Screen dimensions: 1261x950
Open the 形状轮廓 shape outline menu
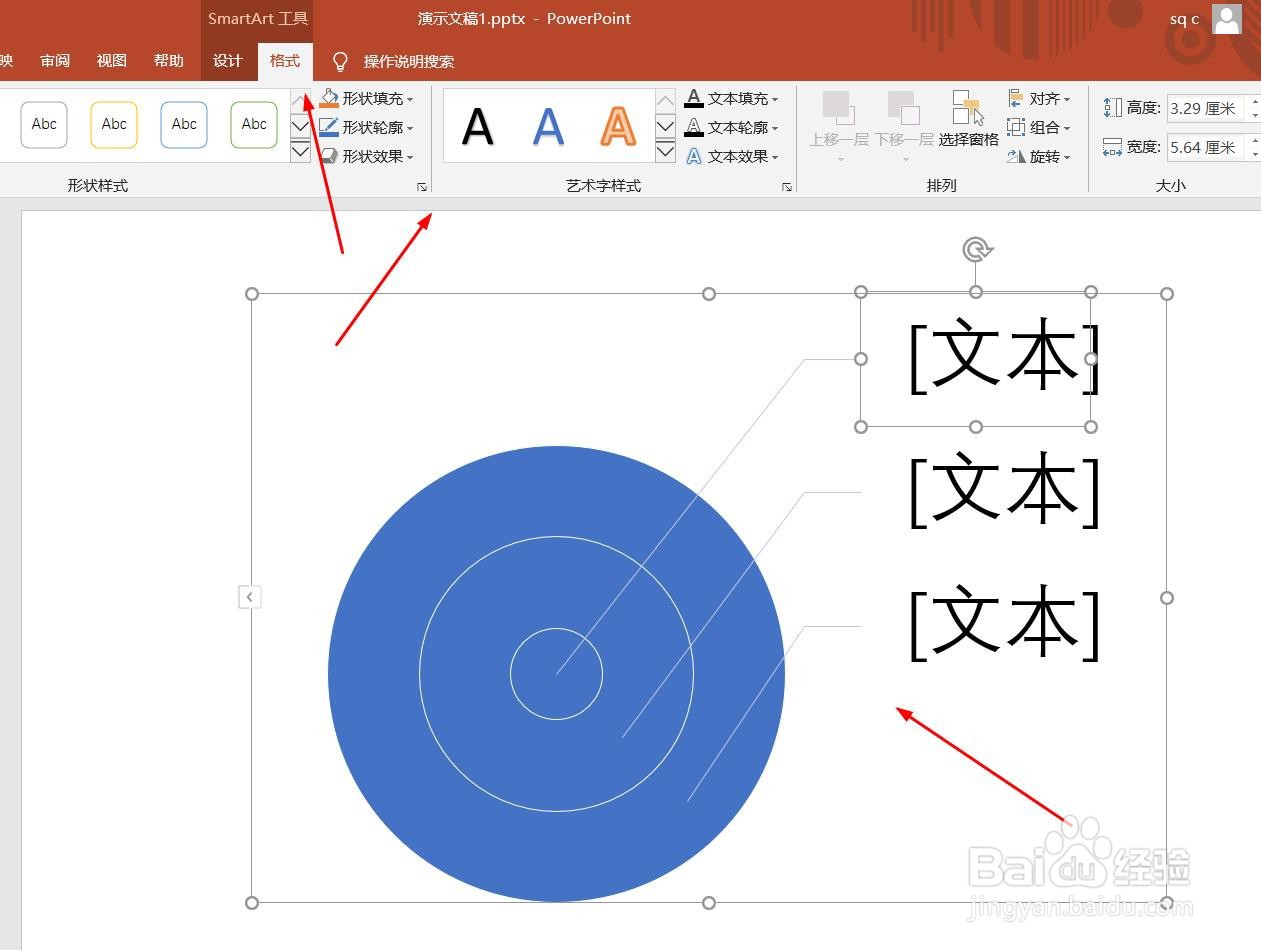click(x=366, y=127)
